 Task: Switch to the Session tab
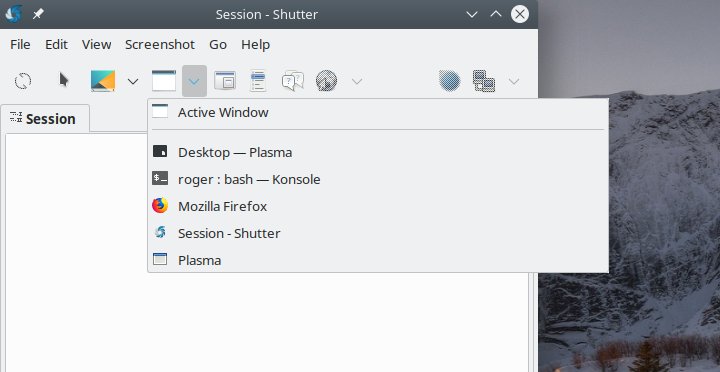tap(45, 119)
